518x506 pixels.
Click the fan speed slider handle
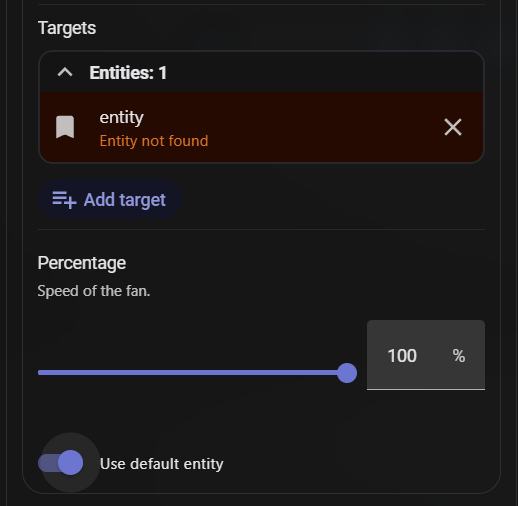tap(347, 373)
